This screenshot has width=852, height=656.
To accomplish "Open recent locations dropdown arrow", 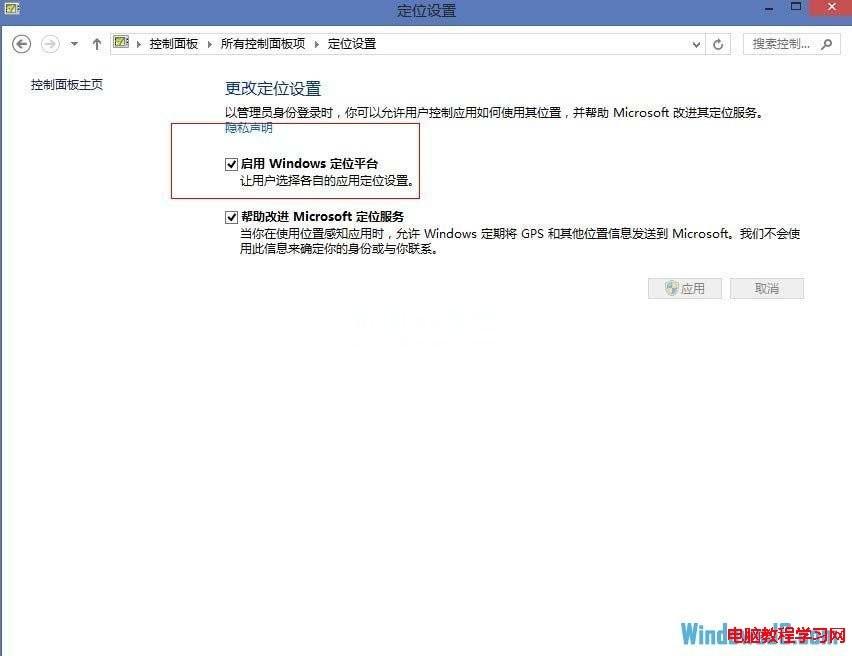I will coord(74,44).
